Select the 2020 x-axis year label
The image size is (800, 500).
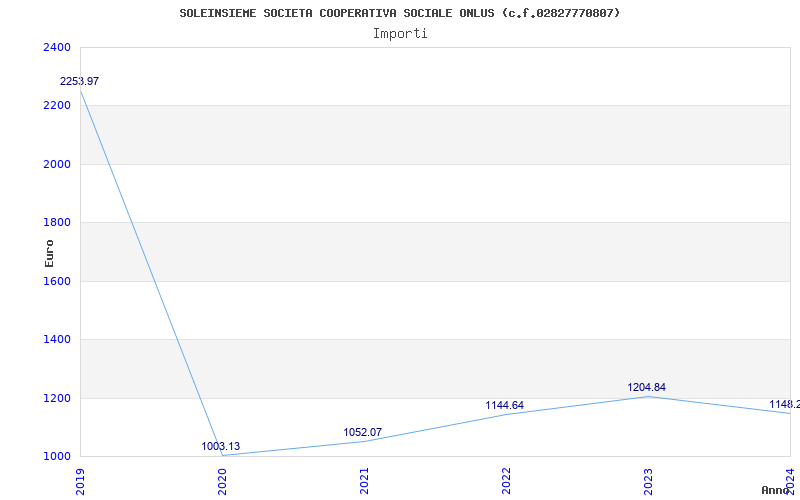coord(222,481)
